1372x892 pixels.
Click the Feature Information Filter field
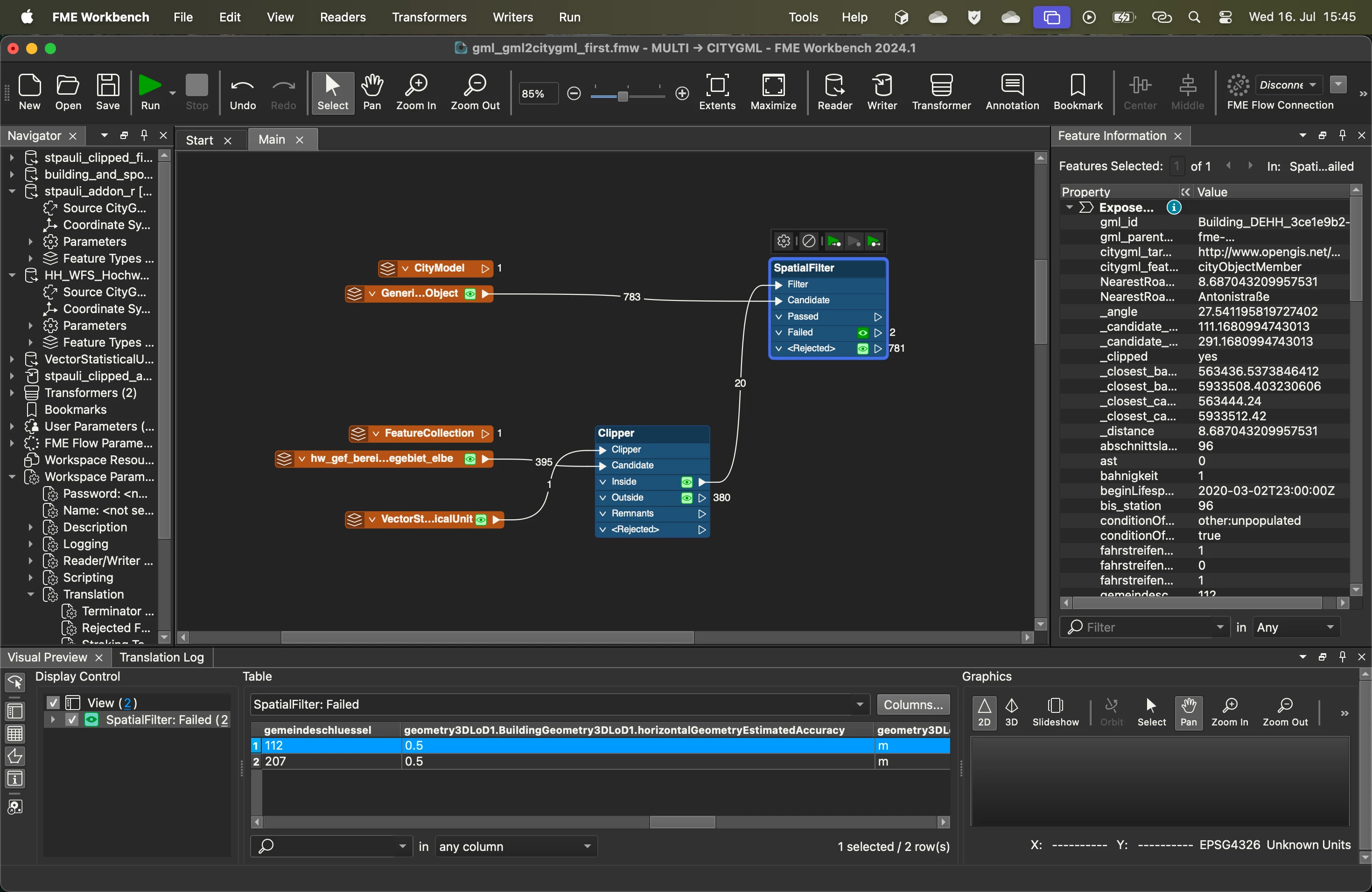(1145, 627)
